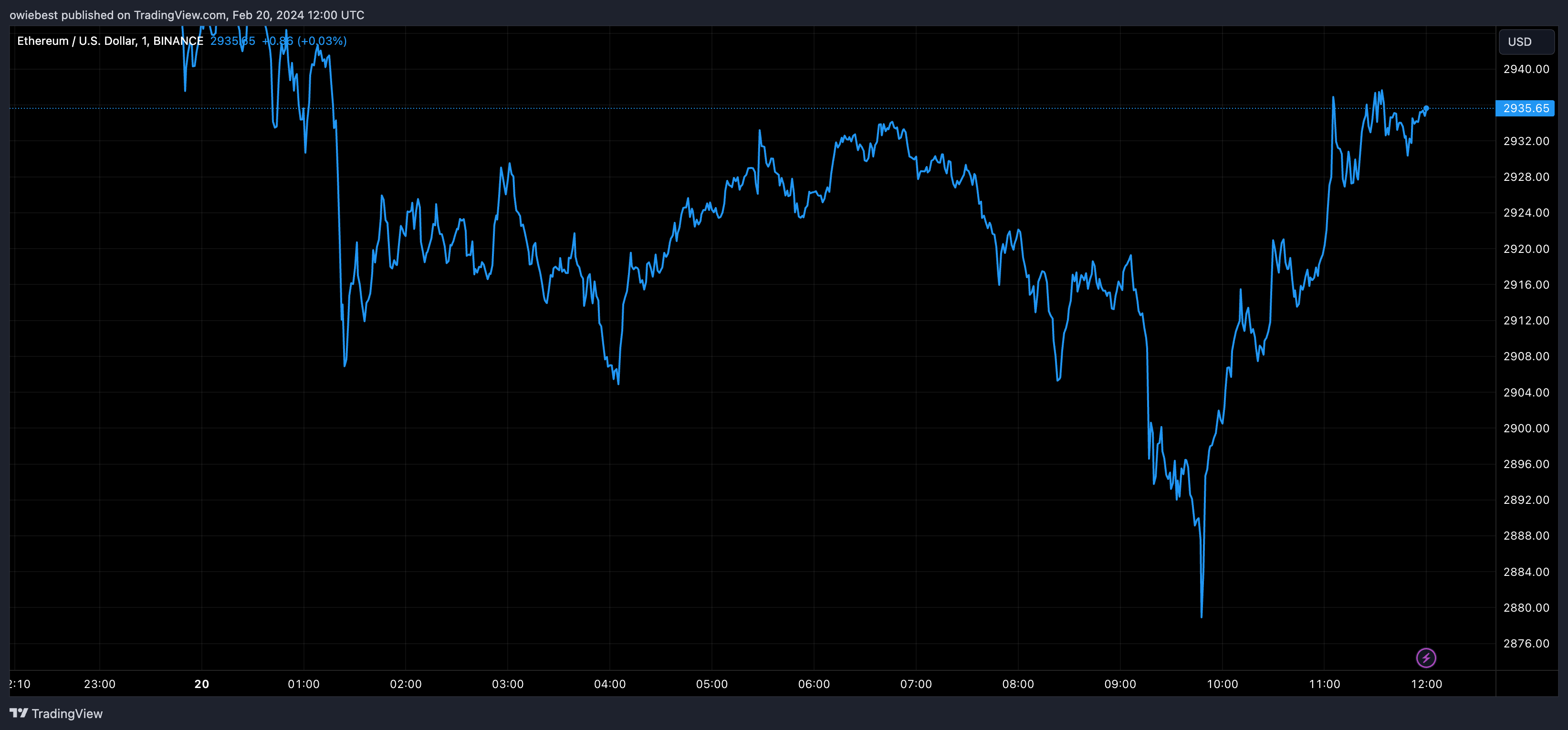The image size is (1568, 730).
Task: Click the 05:00 time axis label
Action: point(712,684)
